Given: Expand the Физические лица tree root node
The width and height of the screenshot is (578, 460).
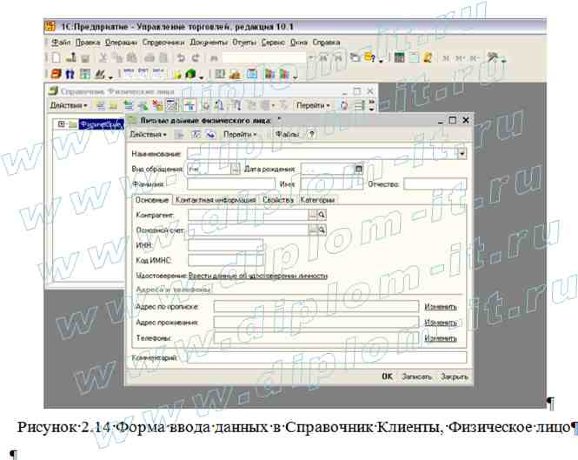Looking at the screenshot, I should (x=61, y=125).
